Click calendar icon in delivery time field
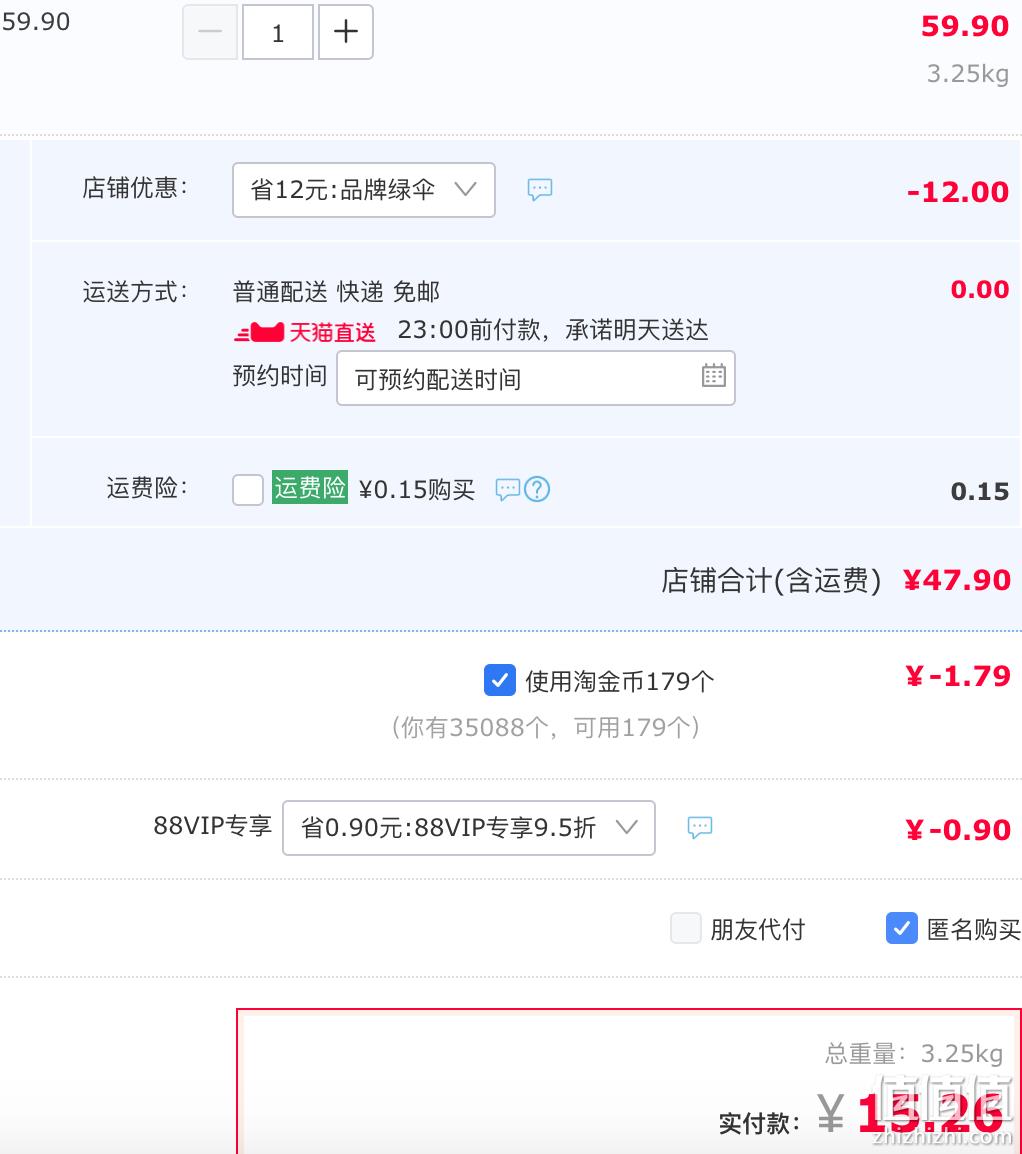Image resolution: width=1022 pixels, height=1154 pixels. click(713, 375)
